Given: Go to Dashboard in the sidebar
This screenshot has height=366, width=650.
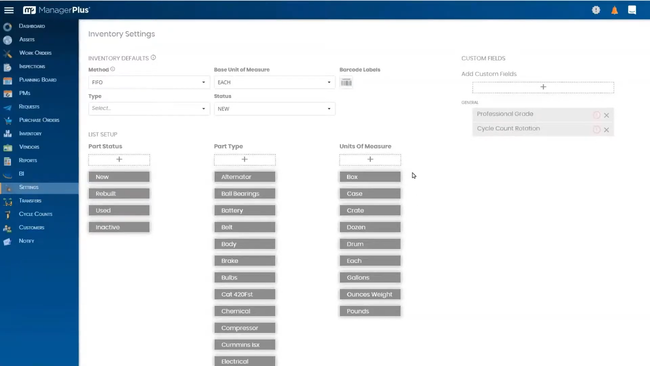Looking at the screenshot, I should [x=32, y=26].
